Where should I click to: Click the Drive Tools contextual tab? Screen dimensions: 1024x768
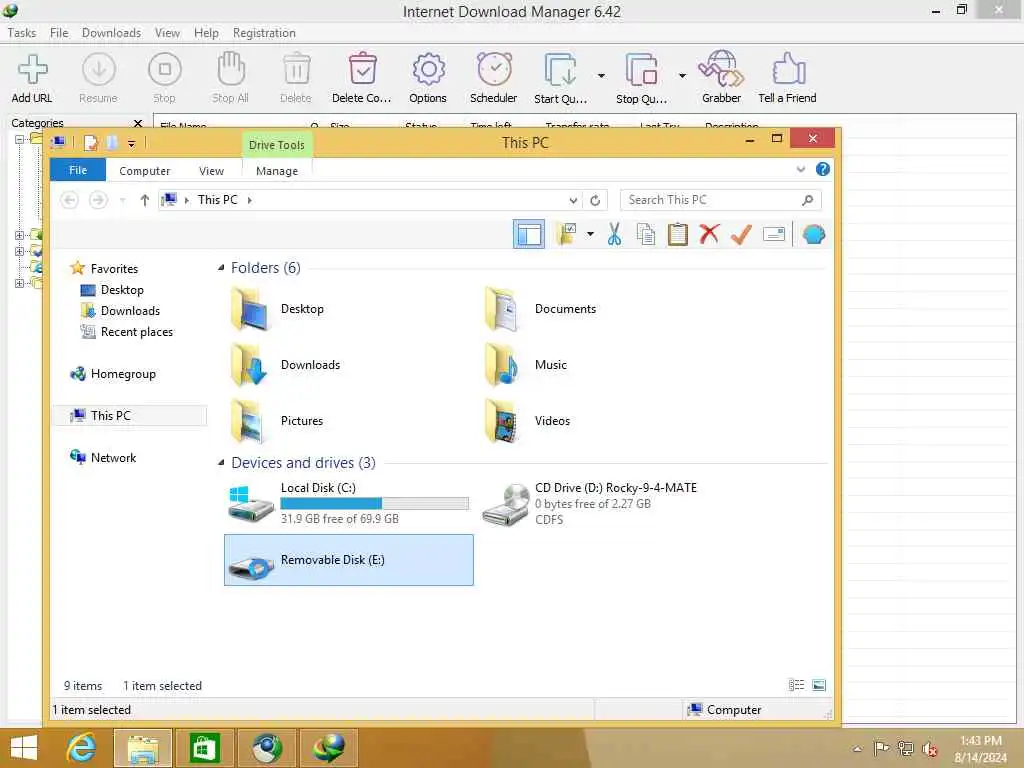click(x=277, y=144)
